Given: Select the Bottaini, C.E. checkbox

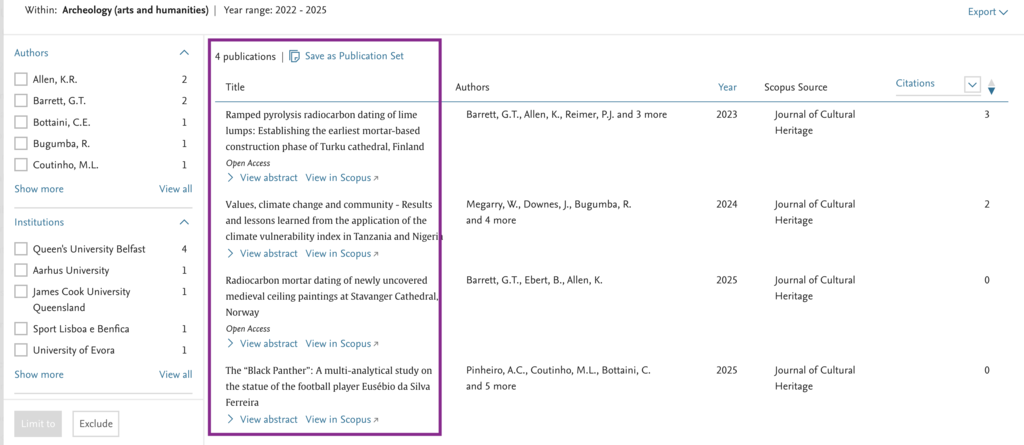Looking at the screenshot, I should (x=21, y=122).
